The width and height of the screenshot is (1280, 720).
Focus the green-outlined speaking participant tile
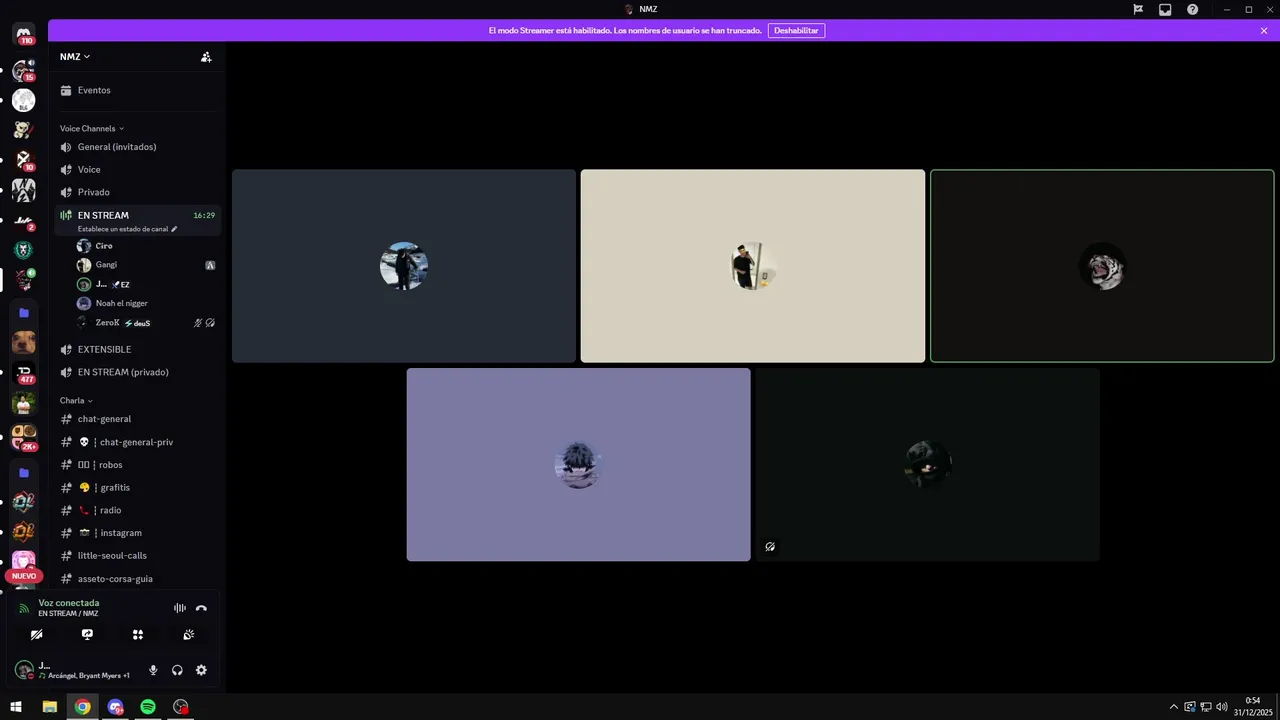[x=1102, y=266]
